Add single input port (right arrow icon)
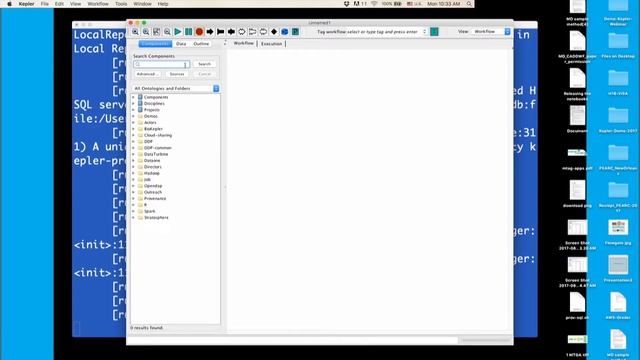This screenshot has height=360, width=640. click(210, 32)
